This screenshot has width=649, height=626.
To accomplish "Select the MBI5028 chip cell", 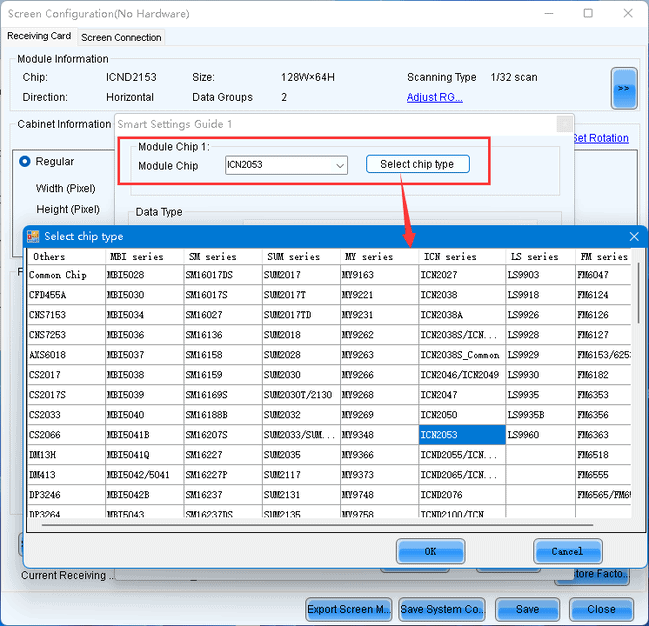I will 144,275.
